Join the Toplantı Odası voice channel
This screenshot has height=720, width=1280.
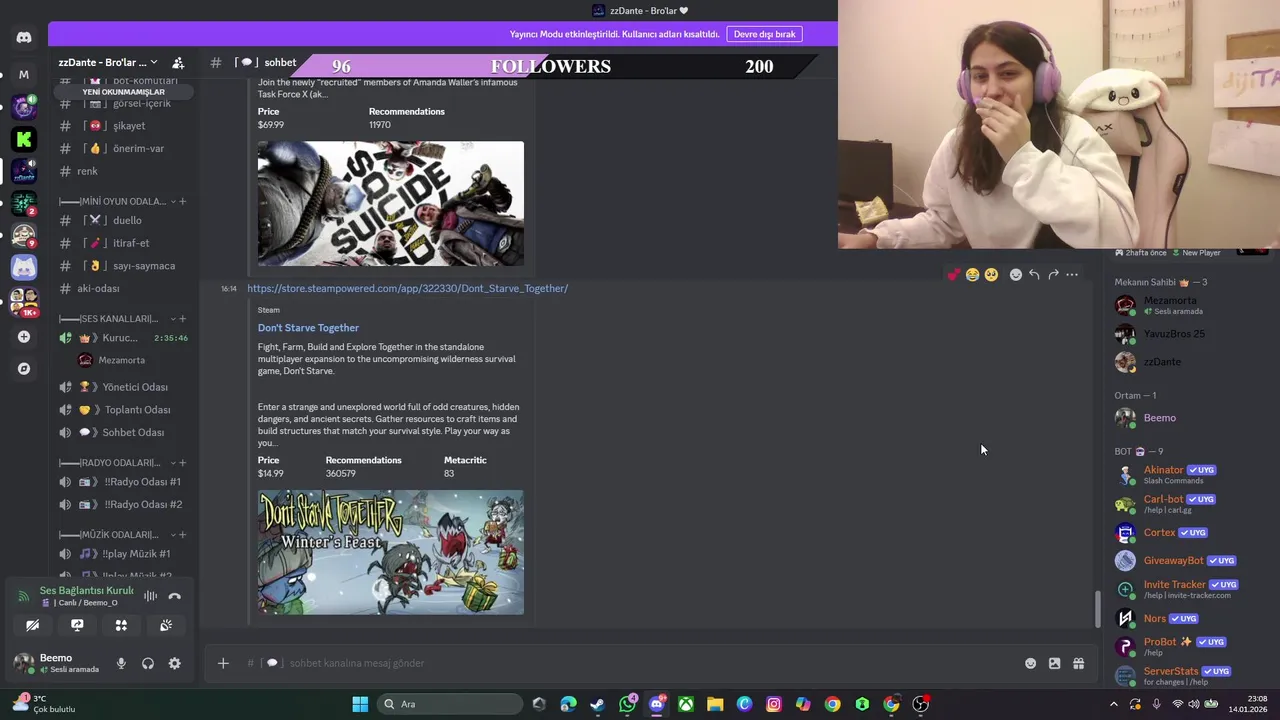click(122, 410)
